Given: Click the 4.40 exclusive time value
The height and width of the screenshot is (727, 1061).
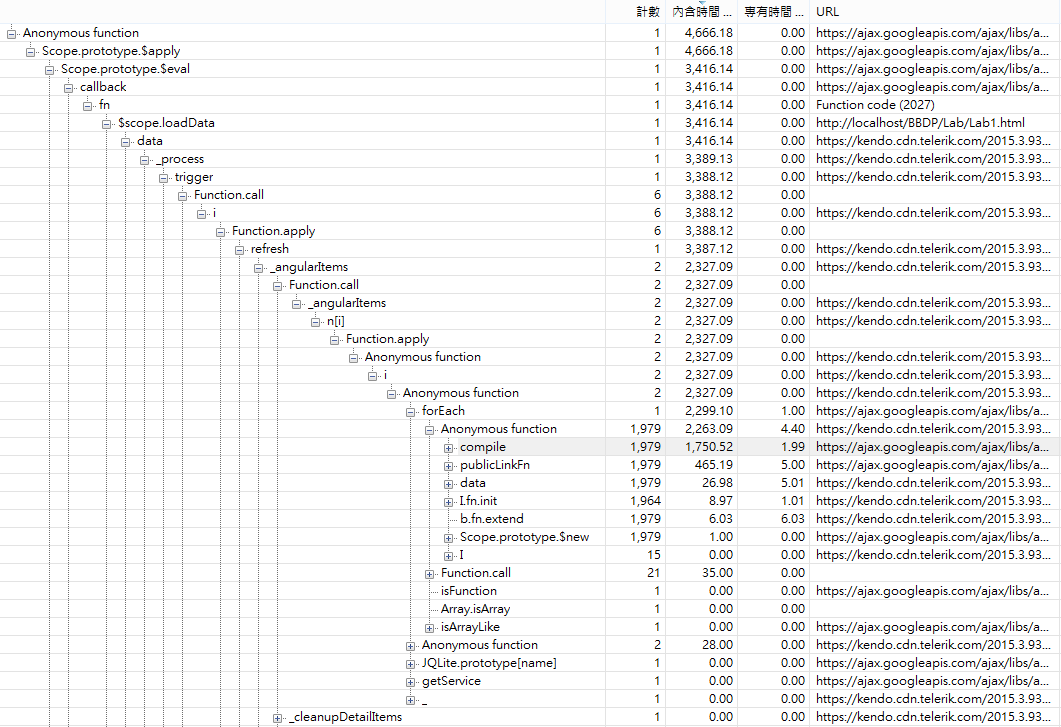Looking at the screenshot, I should 792,428.
